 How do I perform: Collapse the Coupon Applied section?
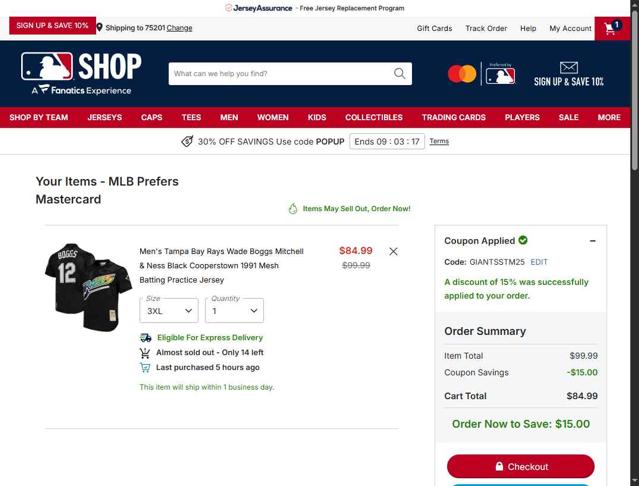pos(593,241)
